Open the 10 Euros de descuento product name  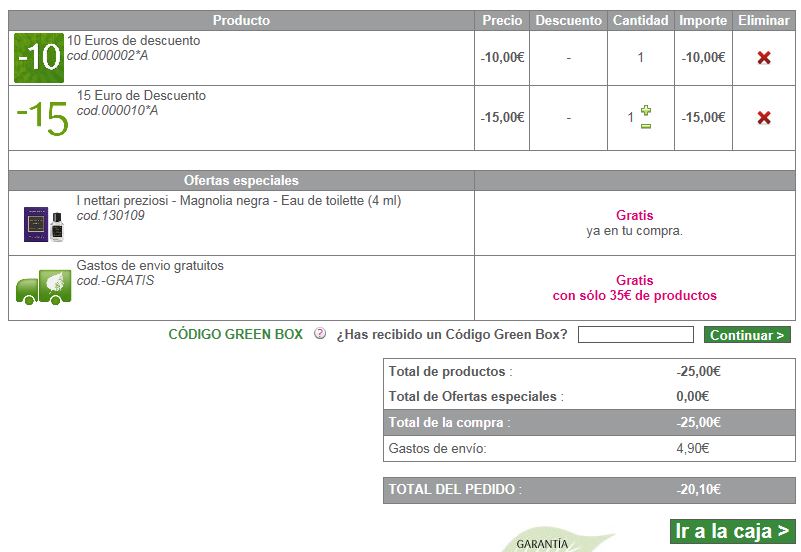tap(133, 41)
